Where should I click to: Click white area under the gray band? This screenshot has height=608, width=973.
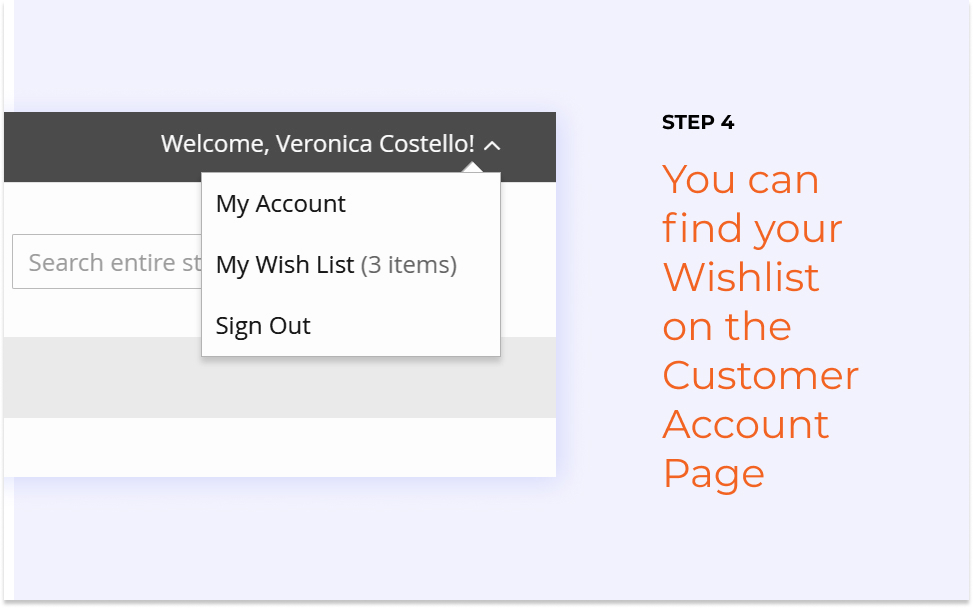click(x=280, y=447)
